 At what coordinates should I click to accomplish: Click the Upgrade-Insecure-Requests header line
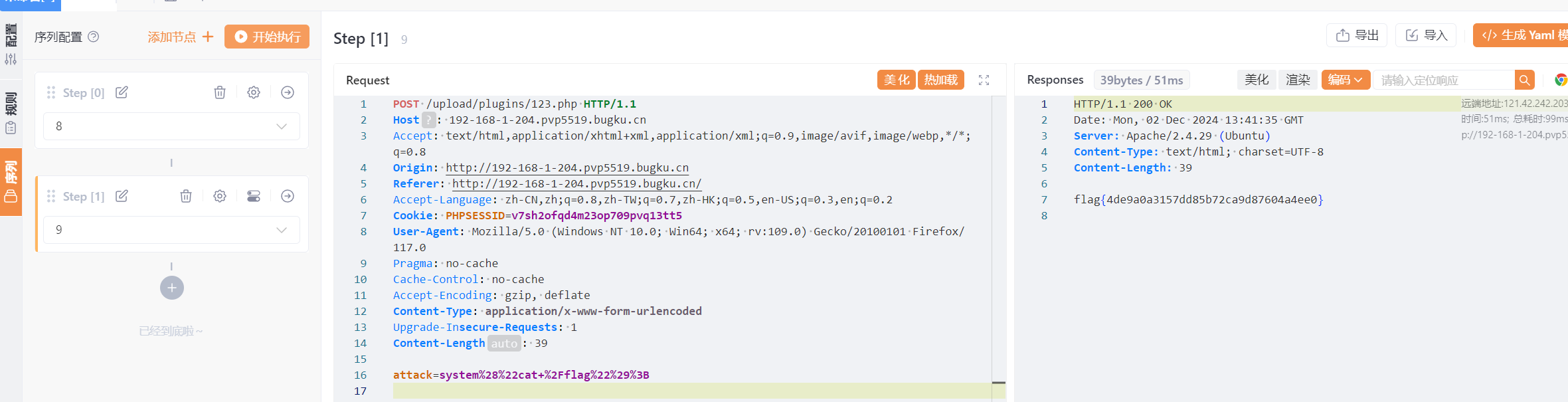coord(485,328)
